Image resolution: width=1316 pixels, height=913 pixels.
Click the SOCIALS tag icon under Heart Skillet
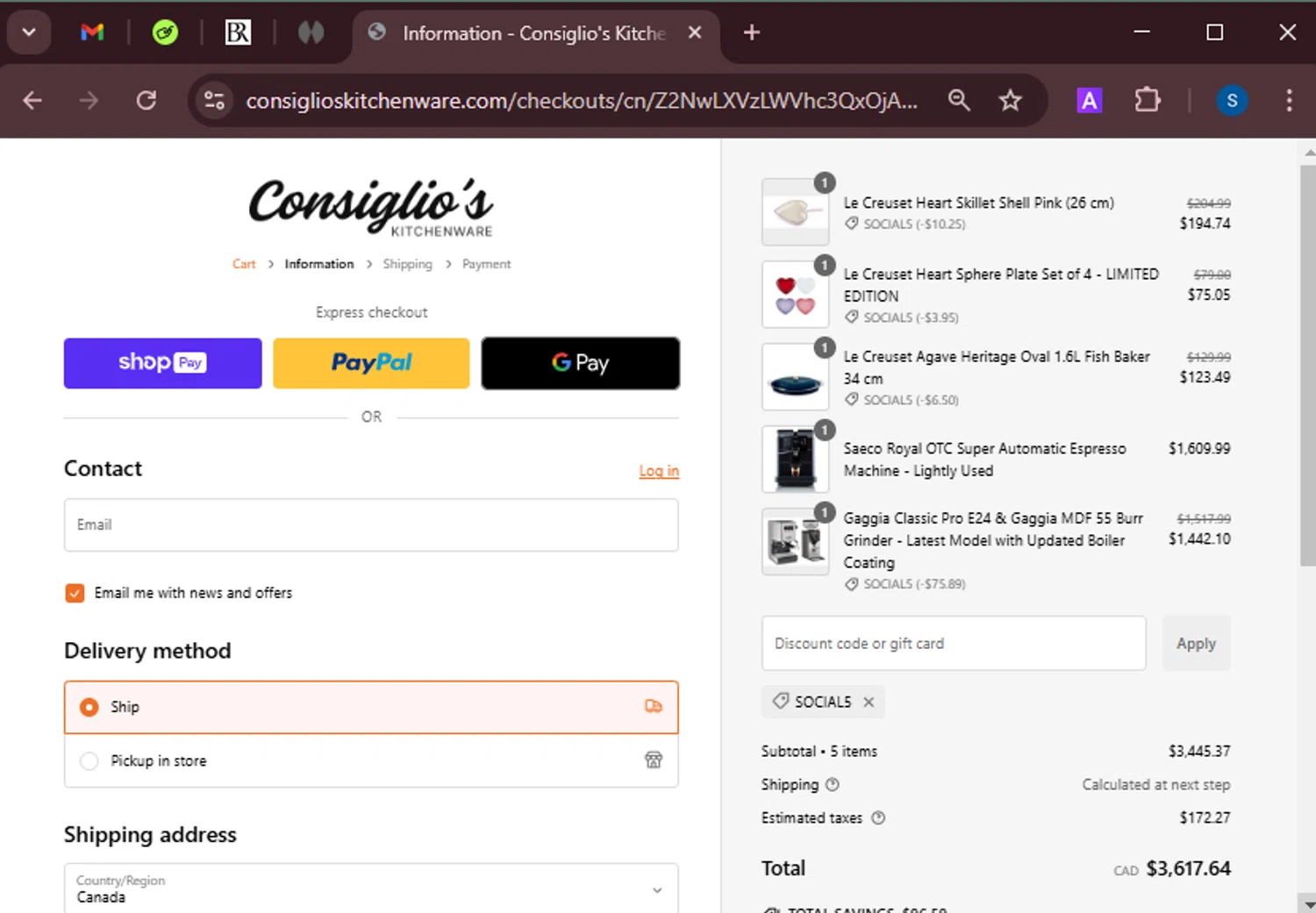pos(851,224)
